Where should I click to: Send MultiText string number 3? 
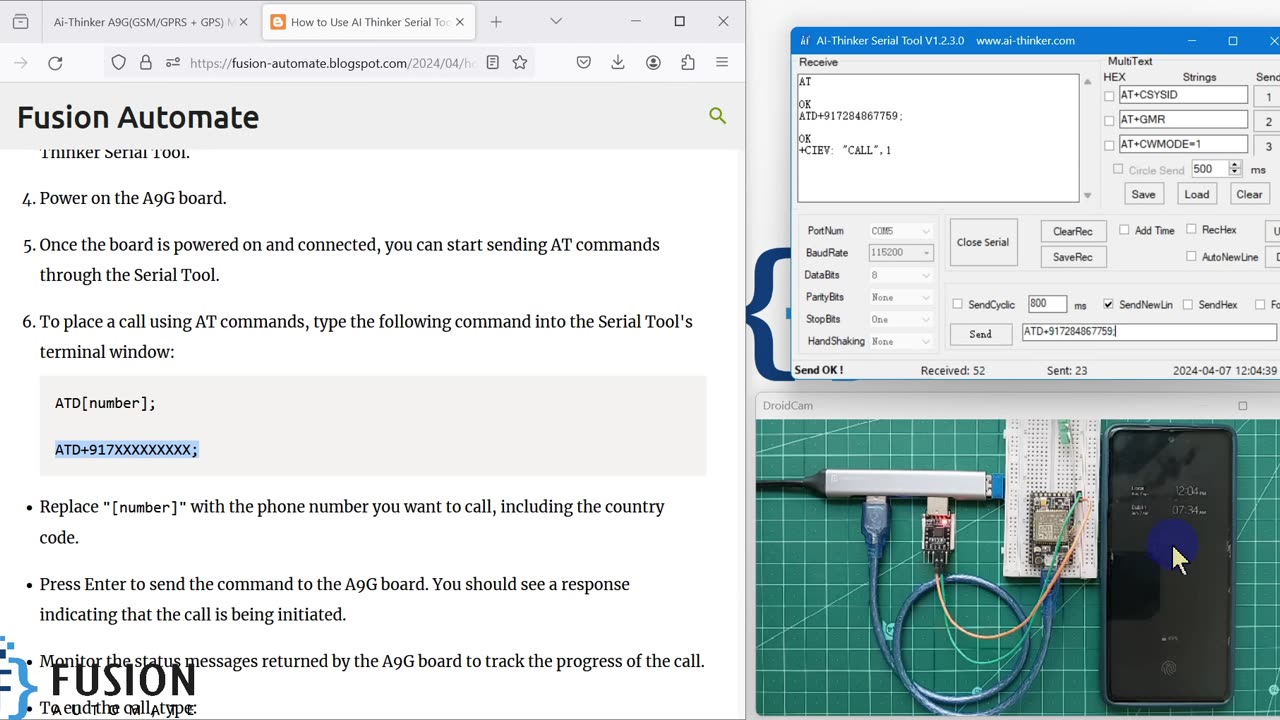coord(1268,146)
